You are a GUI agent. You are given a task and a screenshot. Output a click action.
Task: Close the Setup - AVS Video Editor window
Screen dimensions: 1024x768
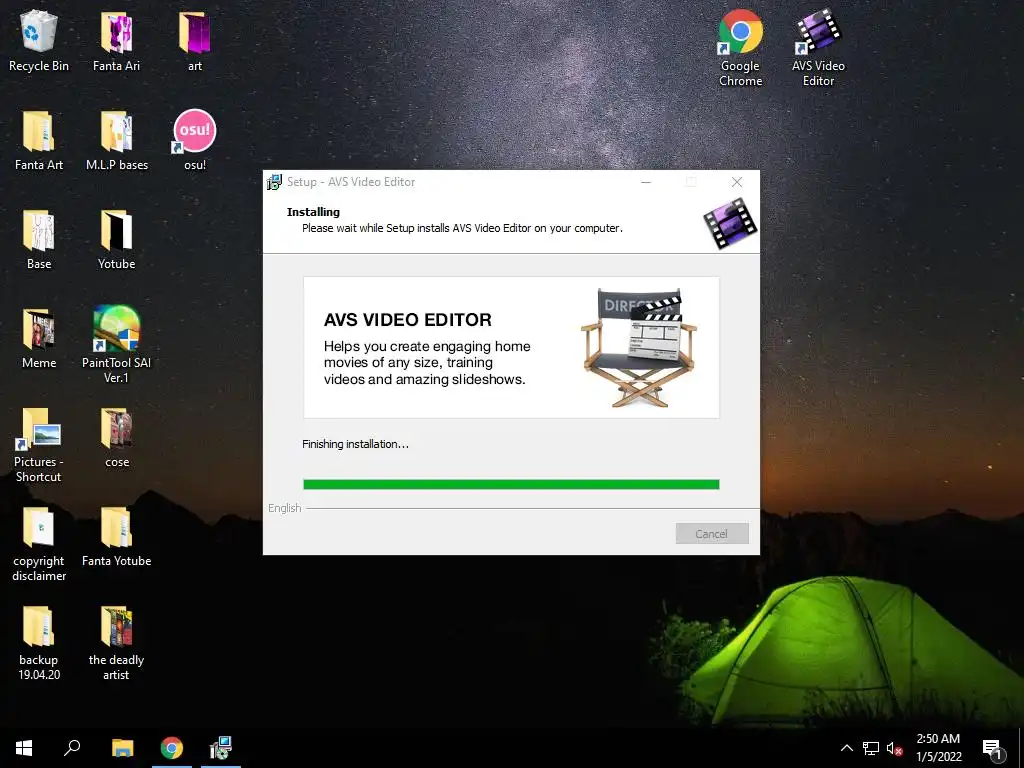(x=737, y=182)
